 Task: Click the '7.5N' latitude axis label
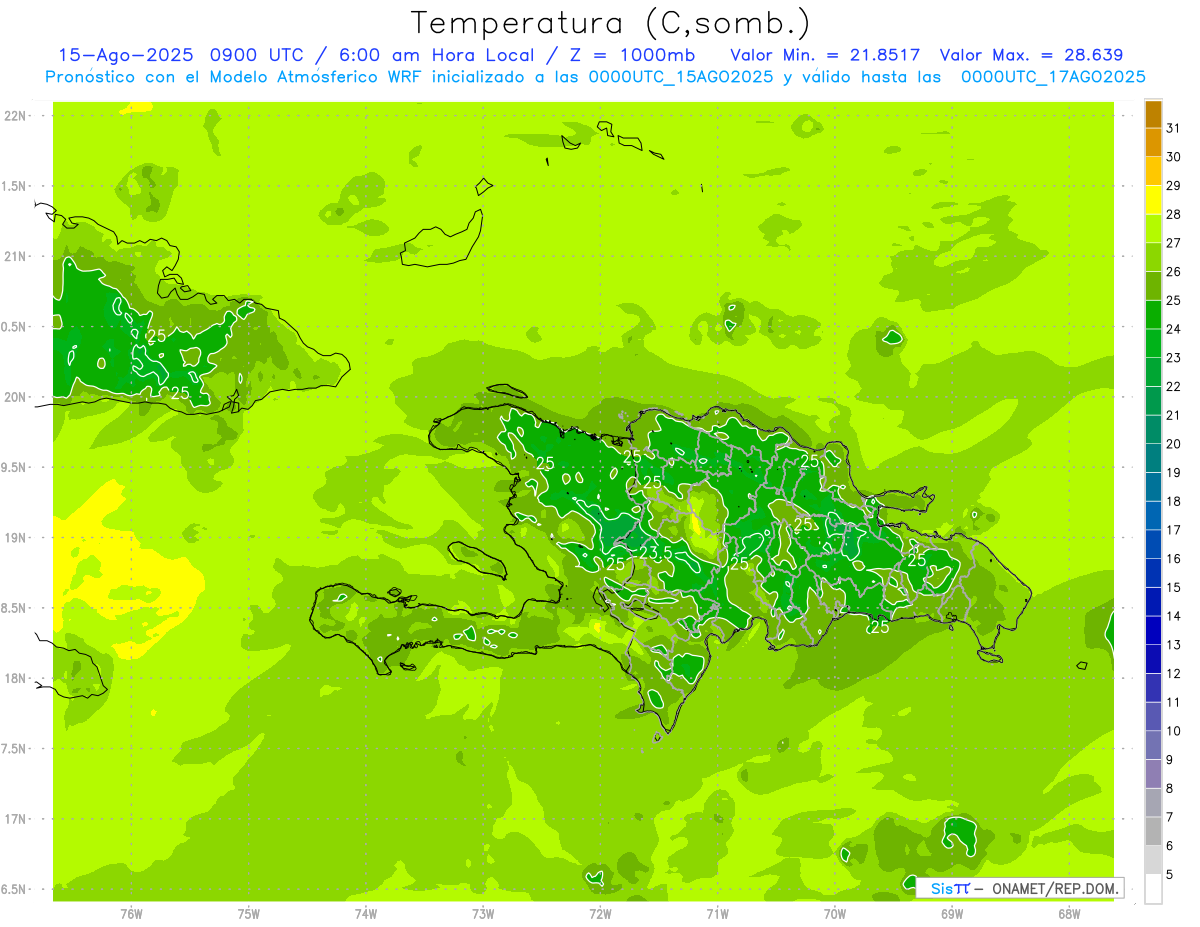(15, 748)
